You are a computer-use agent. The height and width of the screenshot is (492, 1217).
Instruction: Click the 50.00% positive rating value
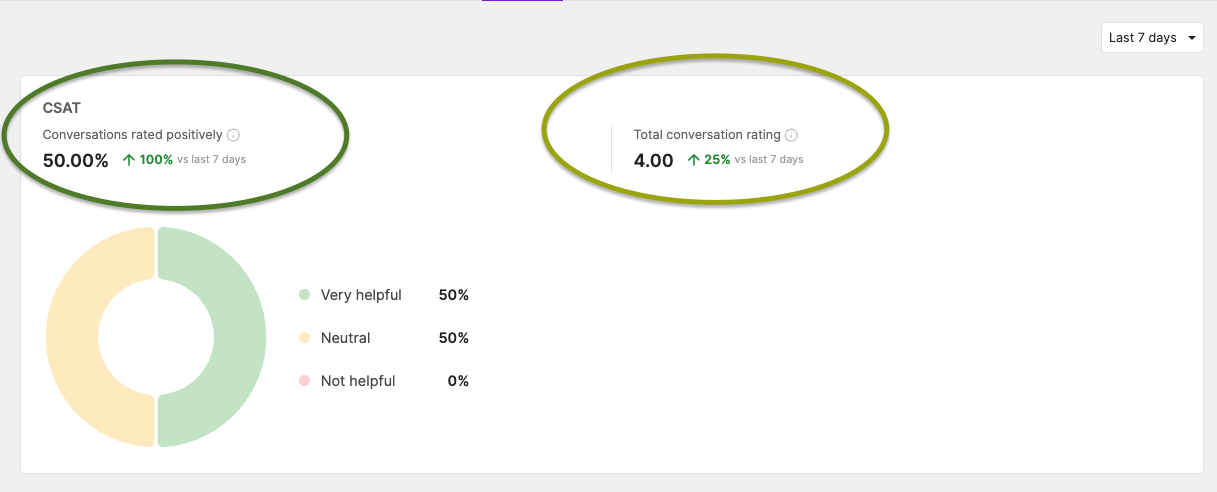click(x=76, y=160)
